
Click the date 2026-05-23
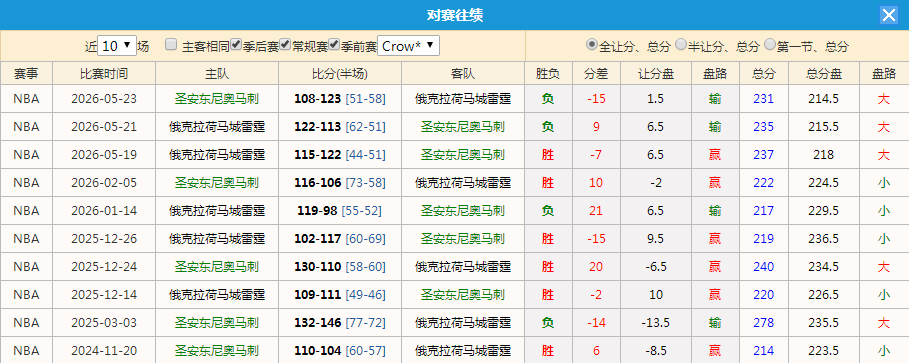pyautogui.click(x=104, y=99)
